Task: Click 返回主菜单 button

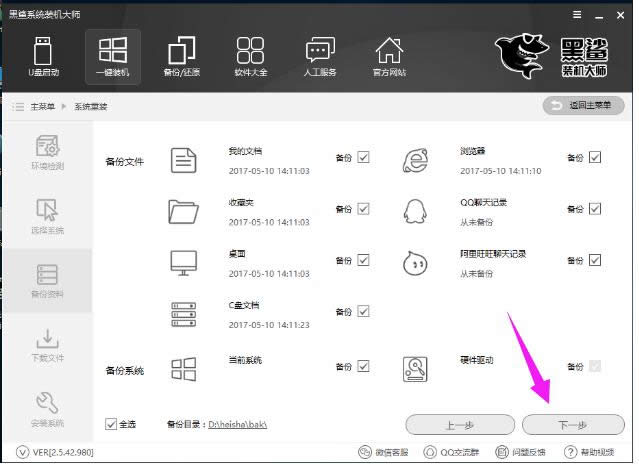Action: coord(584,106)
